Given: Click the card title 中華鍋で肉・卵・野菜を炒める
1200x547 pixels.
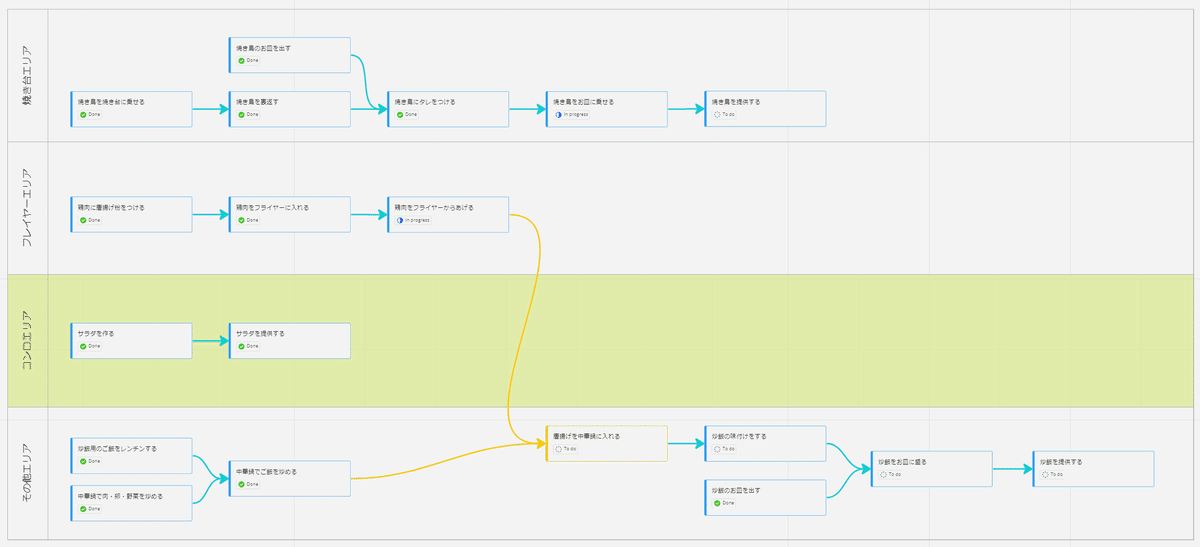Looking at the screenshot, I should point(120,495).
